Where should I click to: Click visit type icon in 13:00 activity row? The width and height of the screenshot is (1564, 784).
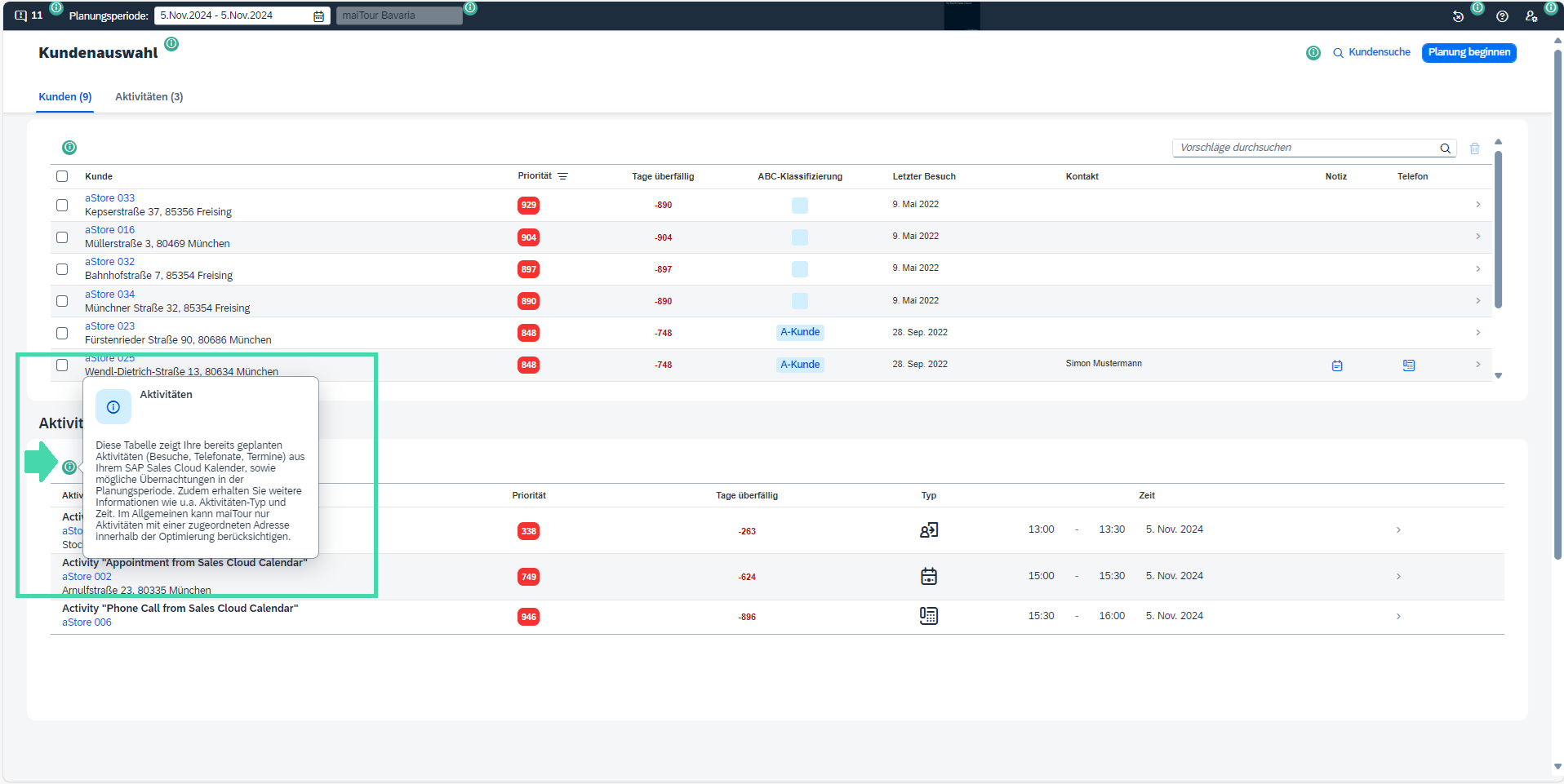click(929, 530)
